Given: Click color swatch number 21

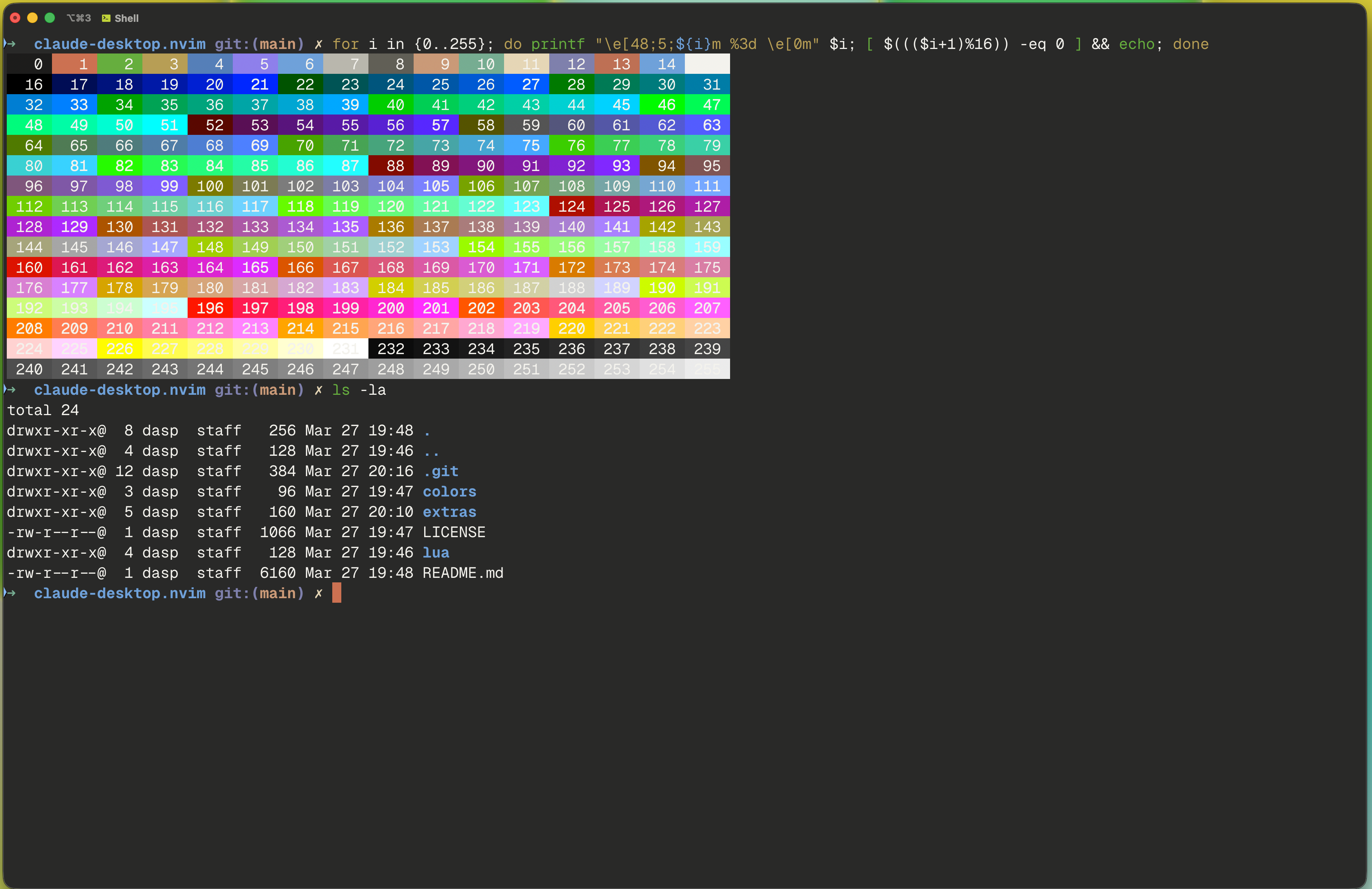Looking at the screenshot, I should coord(255,85).
